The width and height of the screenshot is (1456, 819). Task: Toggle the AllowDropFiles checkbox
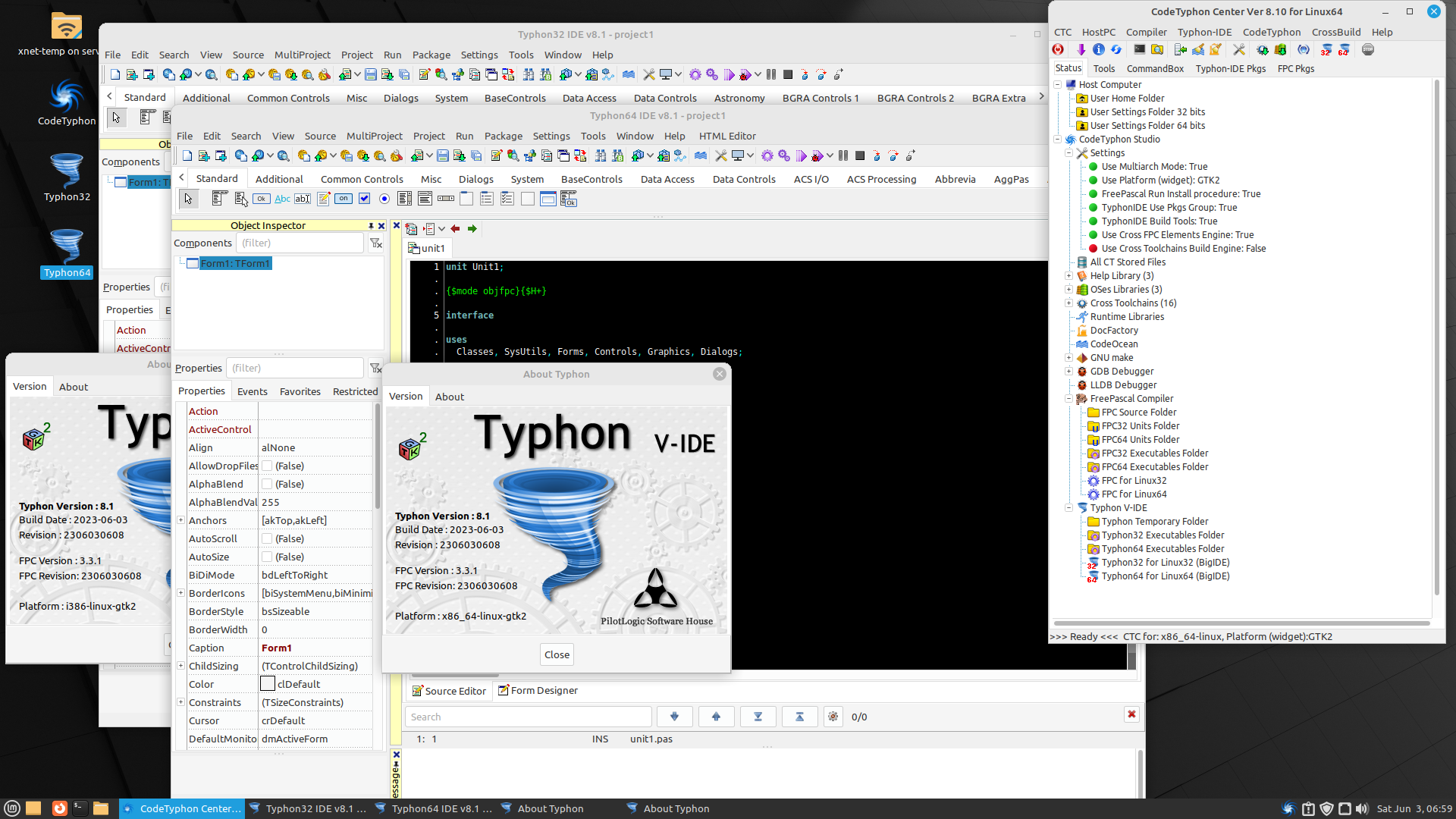pos(267,466)
